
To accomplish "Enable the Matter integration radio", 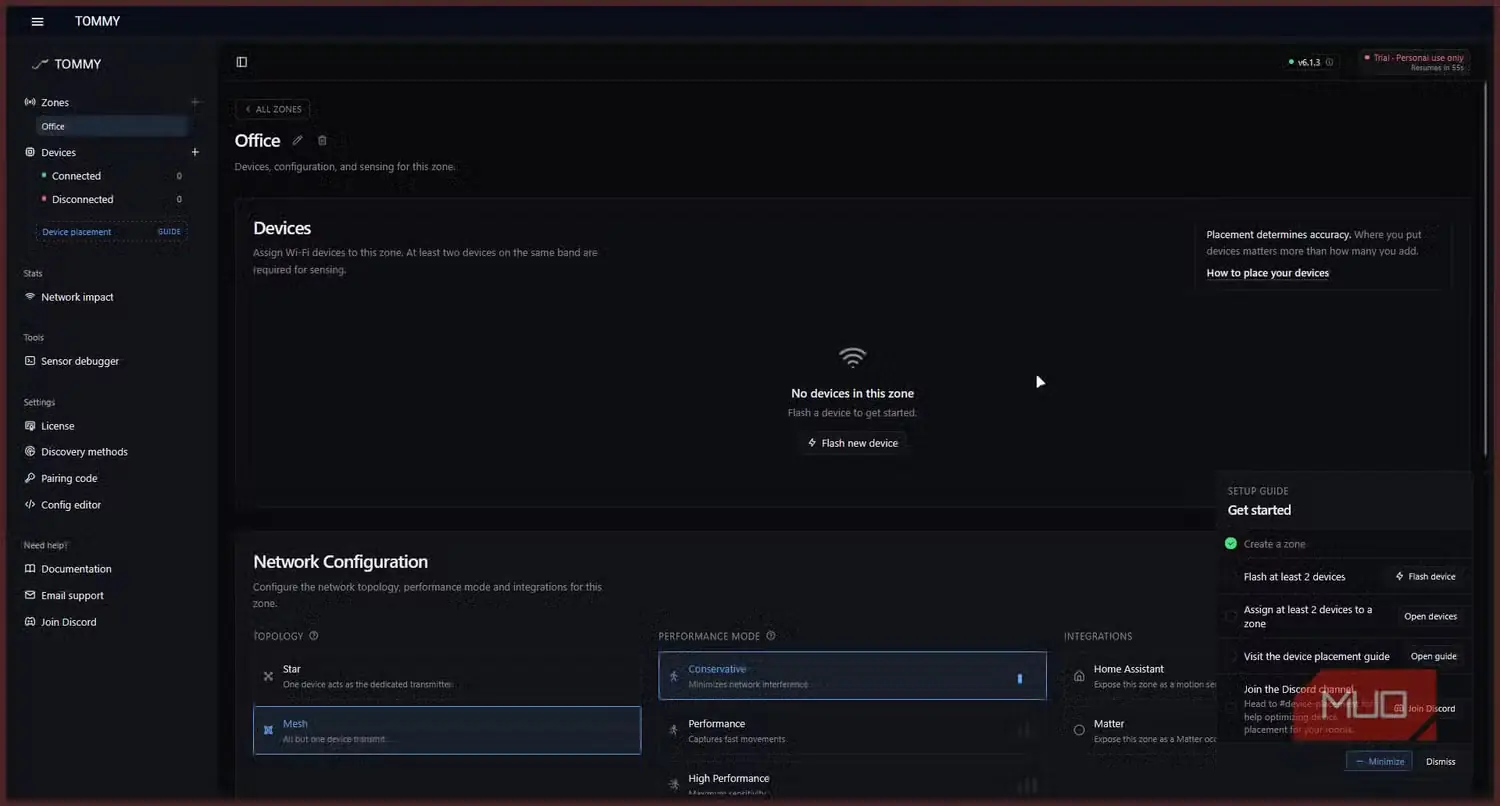I will [x=1079, y=730].
